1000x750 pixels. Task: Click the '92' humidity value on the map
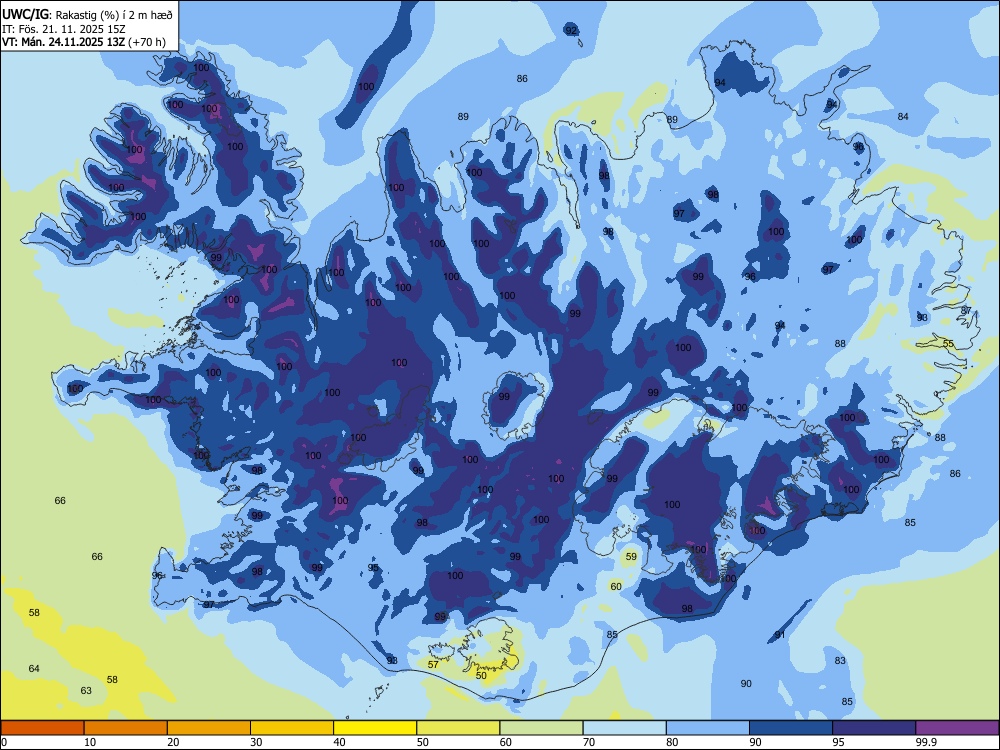tap(571, 31)
